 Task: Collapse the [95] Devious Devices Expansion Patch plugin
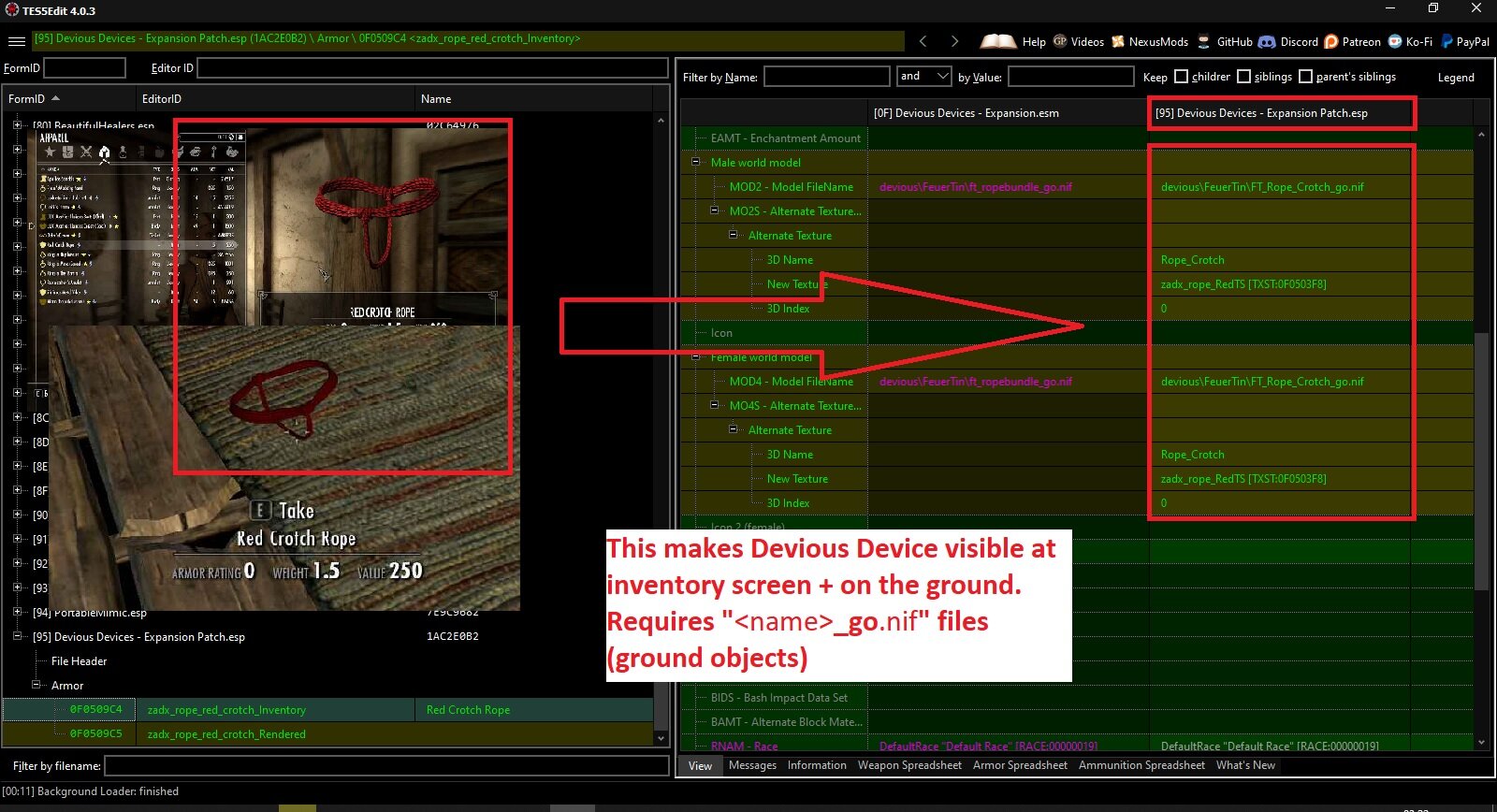pyautogui.click(x=18, y=636)
